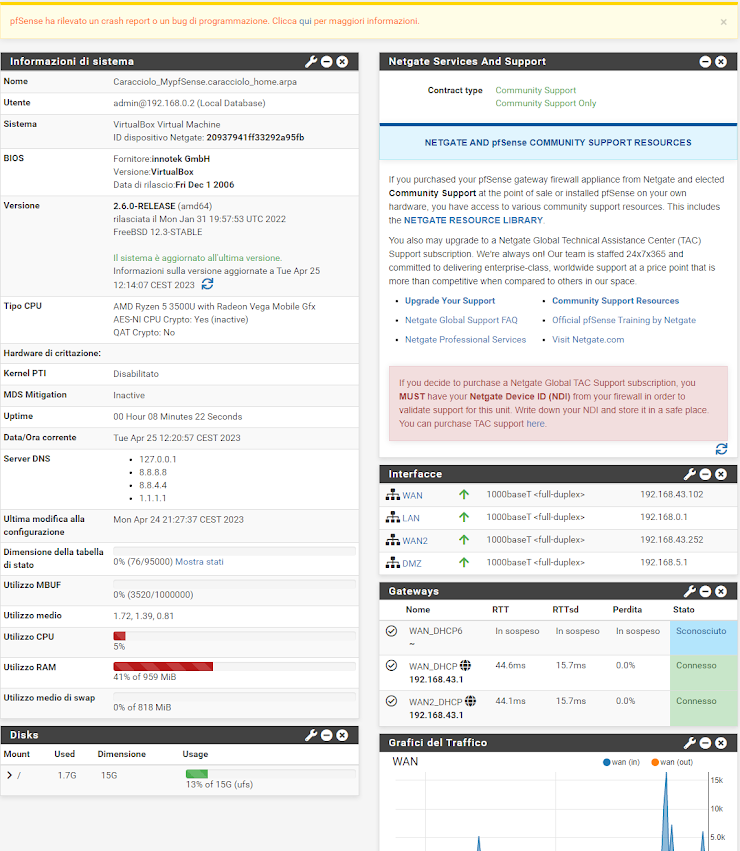740x851 pixels.
Task: Open the DMZ interface link
Action: 412,564
